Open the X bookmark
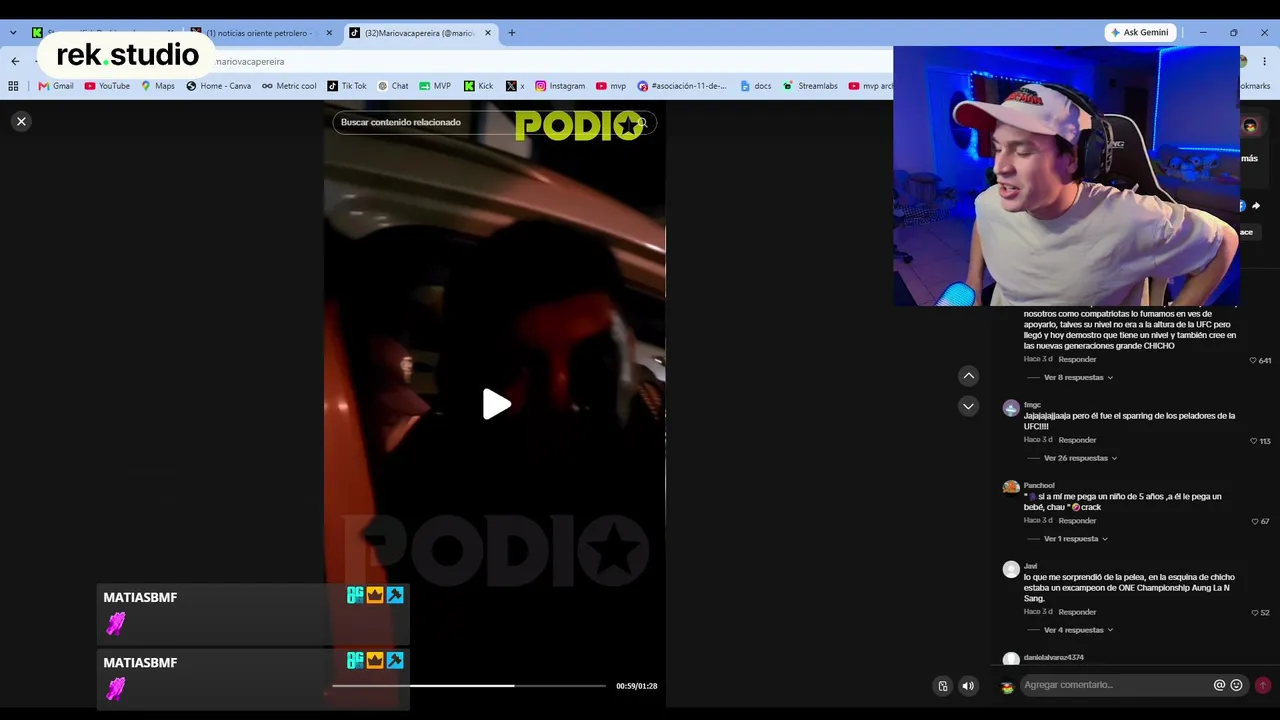The width and height of the screenshot is (1280, 720). (515, 86)
